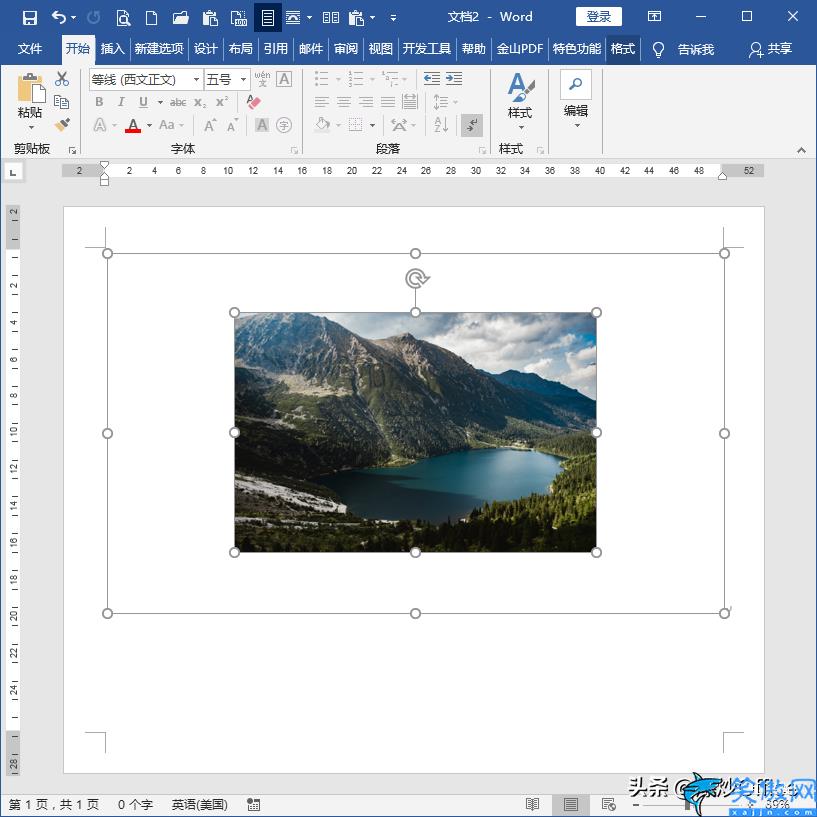Switch to web layout view in status bar

click(608, 804)
